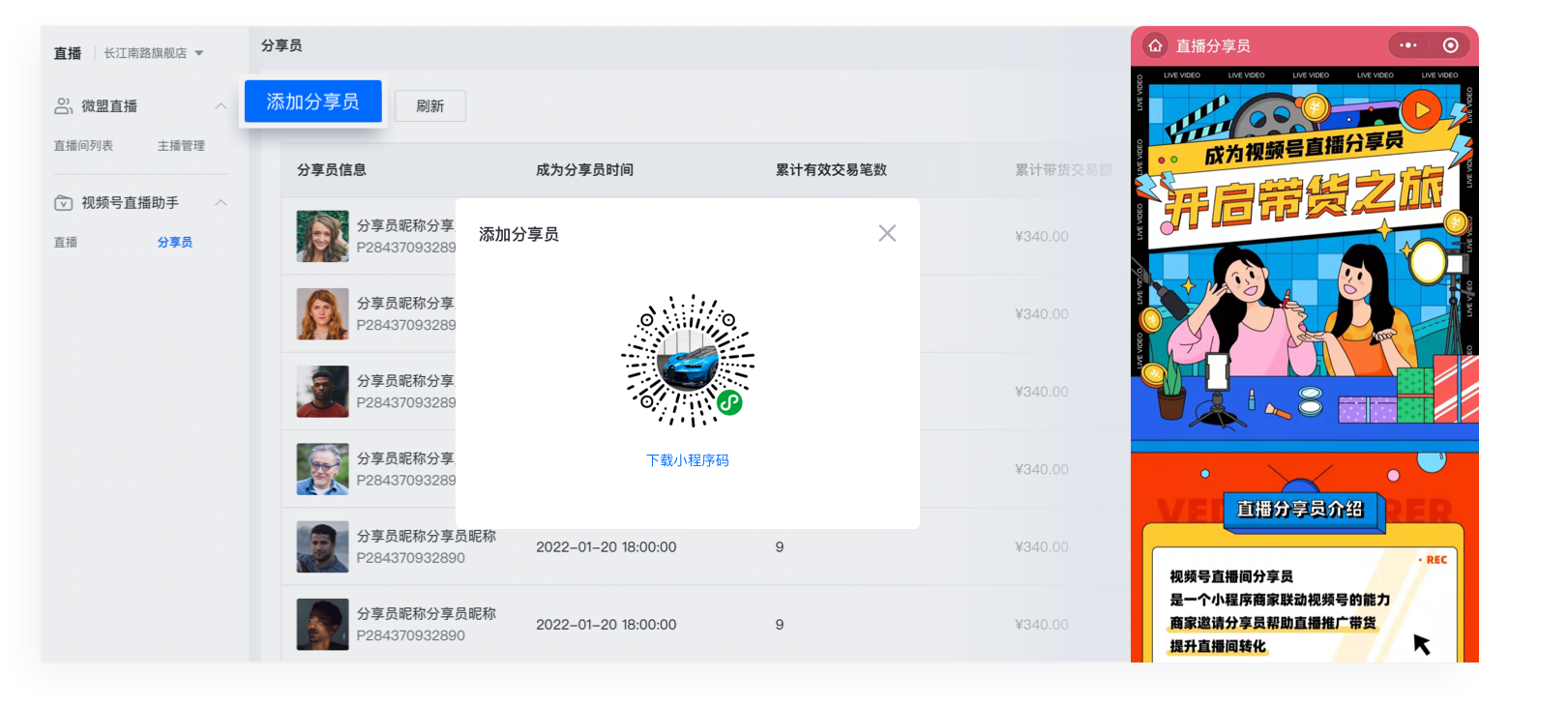Click the last row sharer avatar
The width and height of the screenshot is (1568, 706).
322,624
